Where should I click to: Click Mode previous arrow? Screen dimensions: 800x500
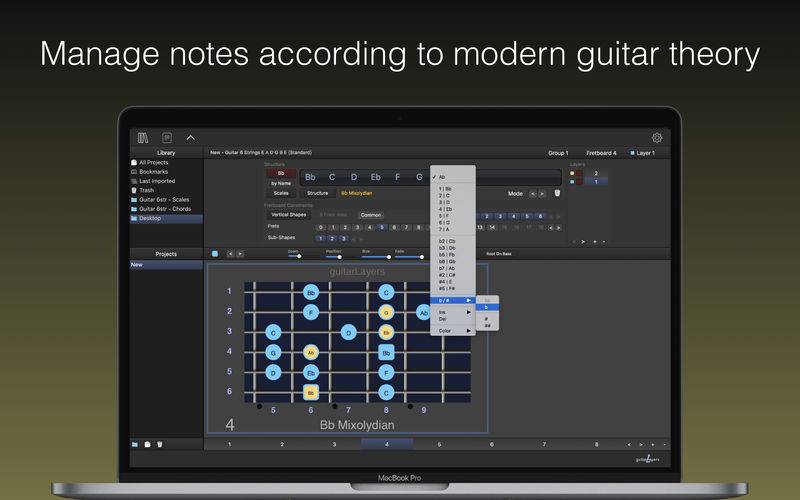533,194
